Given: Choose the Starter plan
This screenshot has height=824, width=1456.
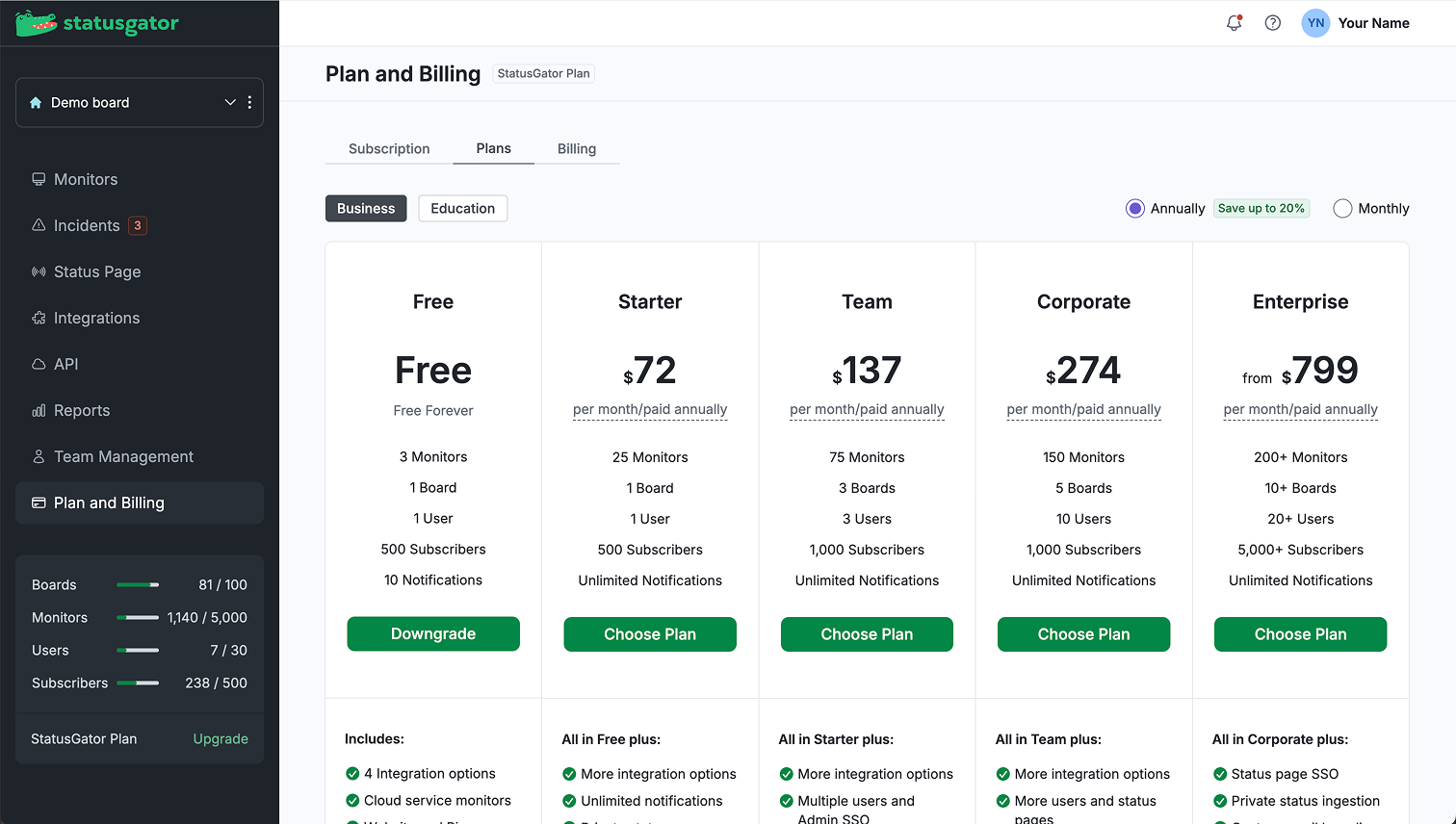Looking at the screenshot, I should [x=650, y=634].
